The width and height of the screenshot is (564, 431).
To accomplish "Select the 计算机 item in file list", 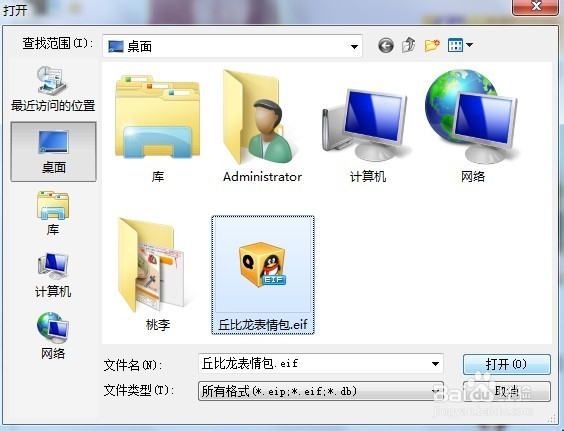I will click(367, 135).
